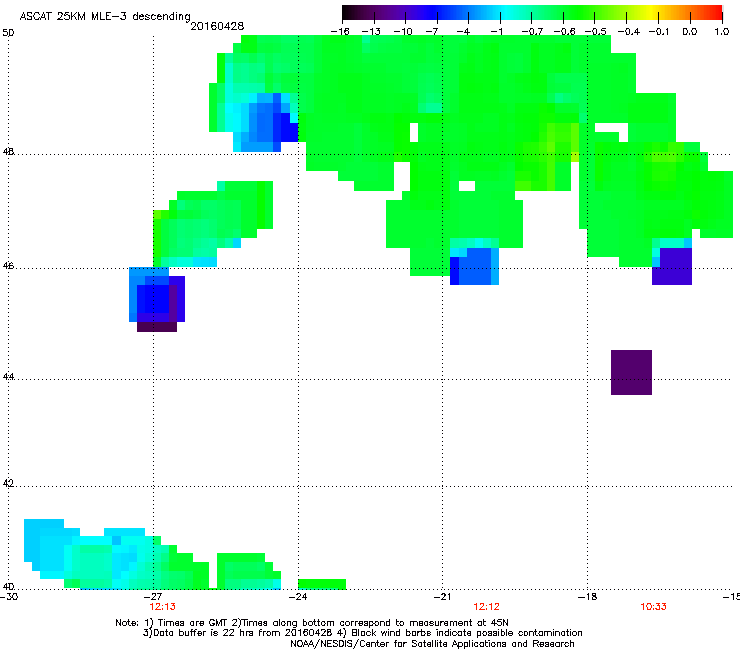The image size is (740, 650).
Task: Click the red swath time "10:33"
Action: coord(653,607)
